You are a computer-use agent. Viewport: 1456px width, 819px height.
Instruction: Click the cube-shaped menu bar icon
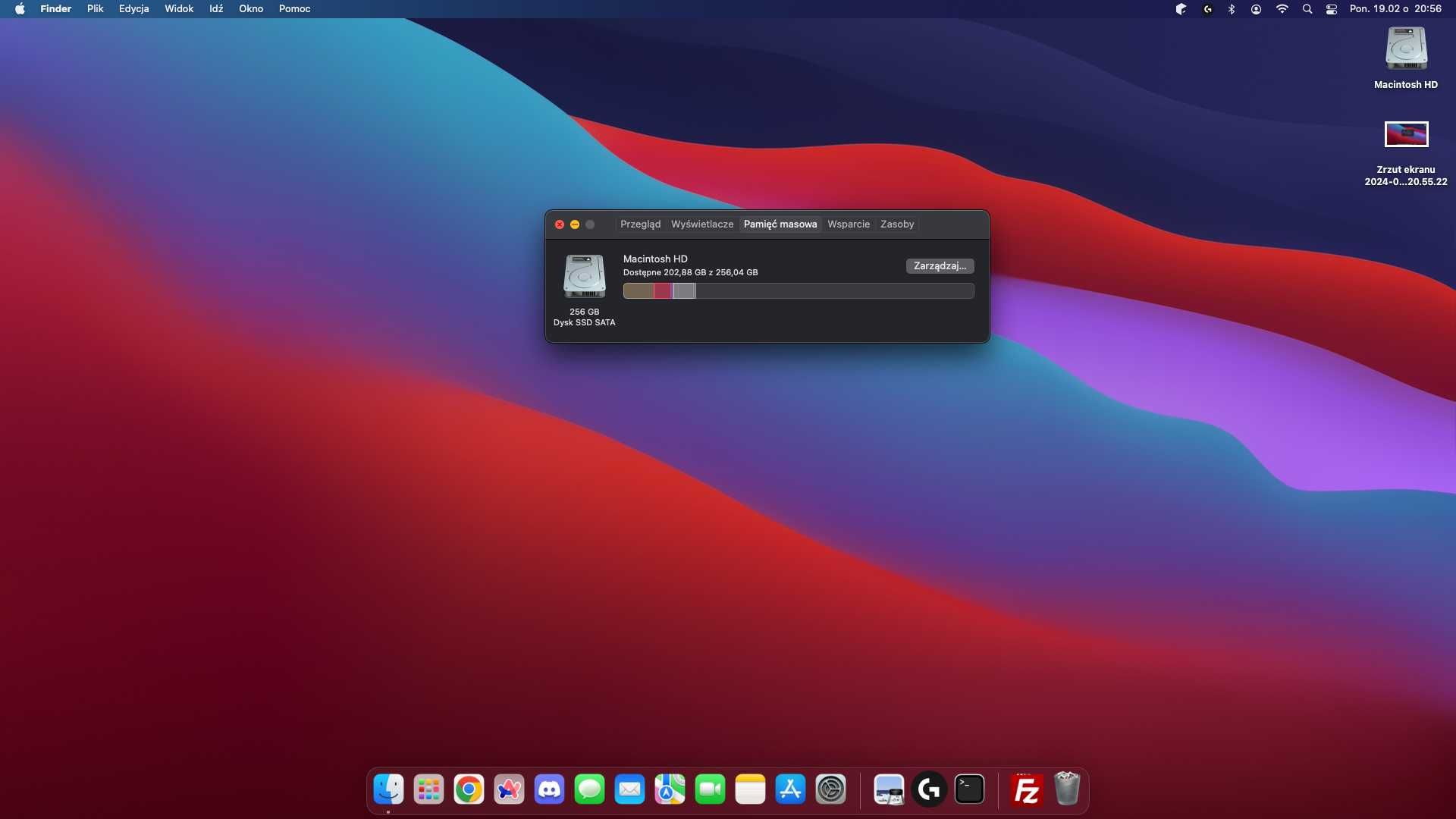tap(1181, 9)
